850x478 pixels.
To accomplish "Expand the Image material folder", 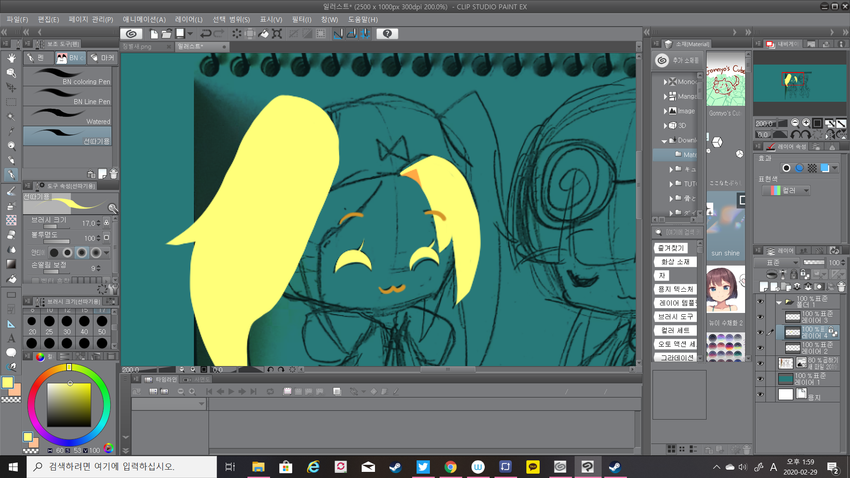I will (665, 111).
